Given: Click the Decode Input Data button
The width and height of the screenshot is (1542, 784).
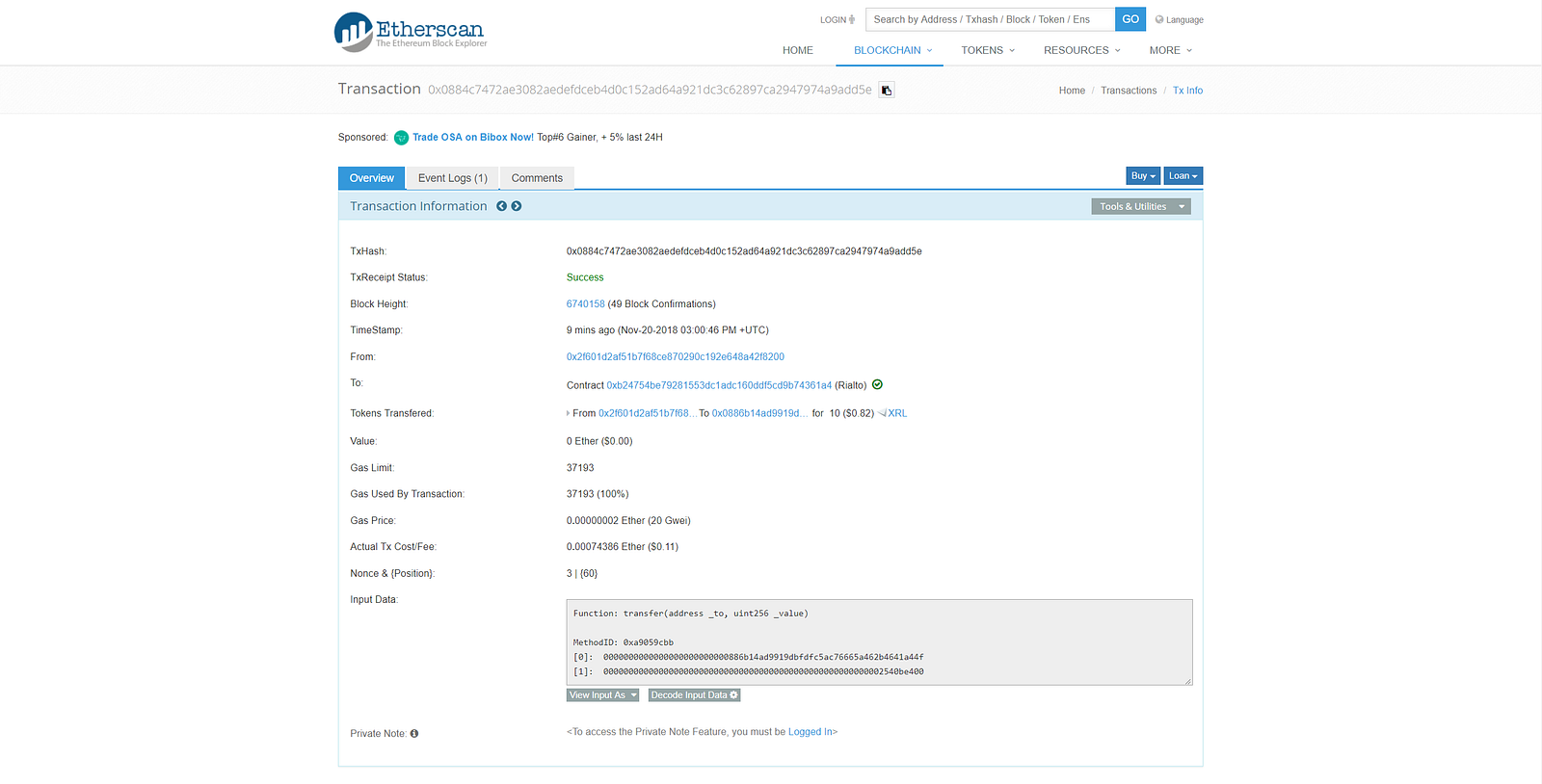Looking at the screenshot, I should point(694,695).
